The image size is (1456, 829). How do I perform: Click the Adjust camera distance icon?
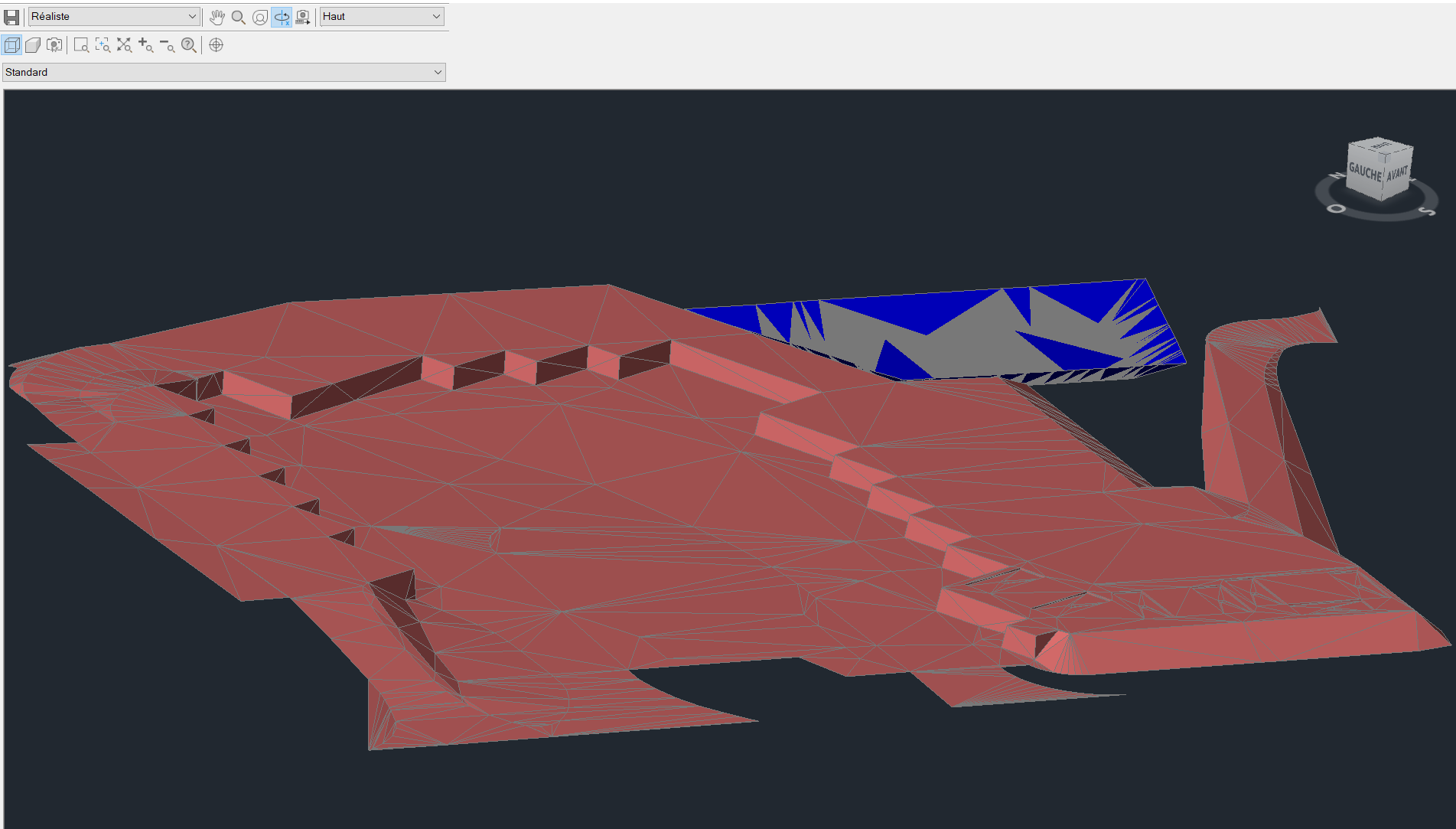(x=303, y=16)
